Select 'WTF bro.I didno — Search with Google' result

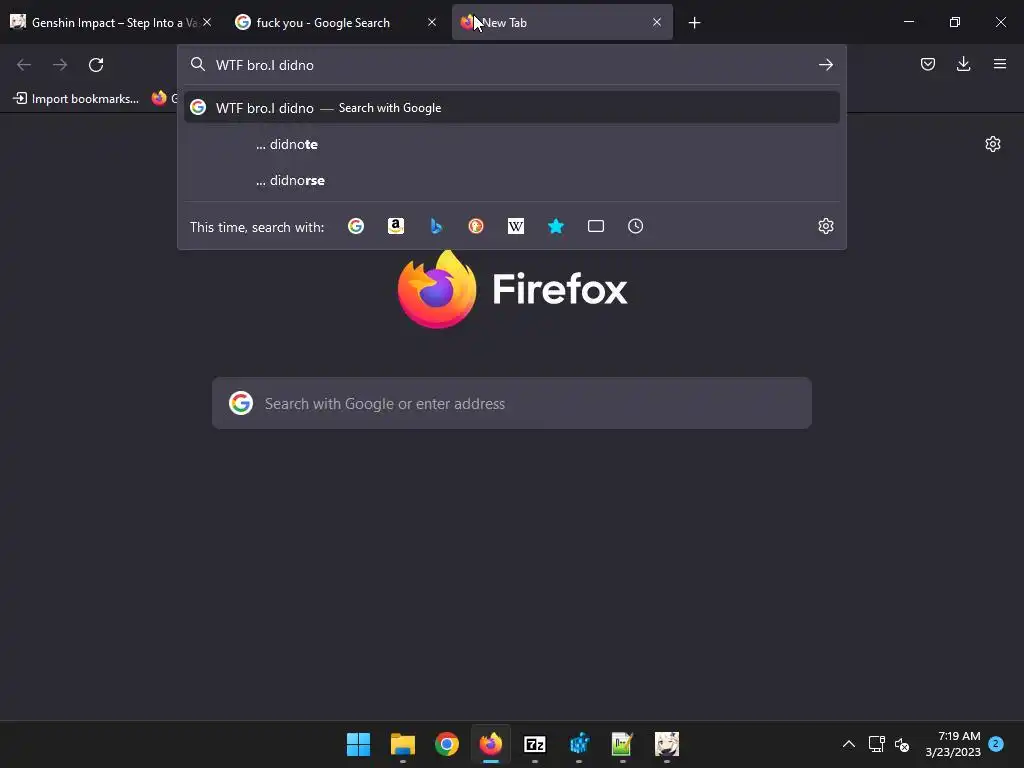coord(512,108)
